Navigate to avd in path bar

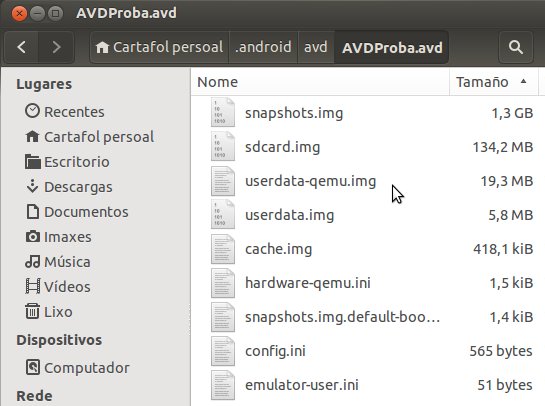(x=316, y=47)
